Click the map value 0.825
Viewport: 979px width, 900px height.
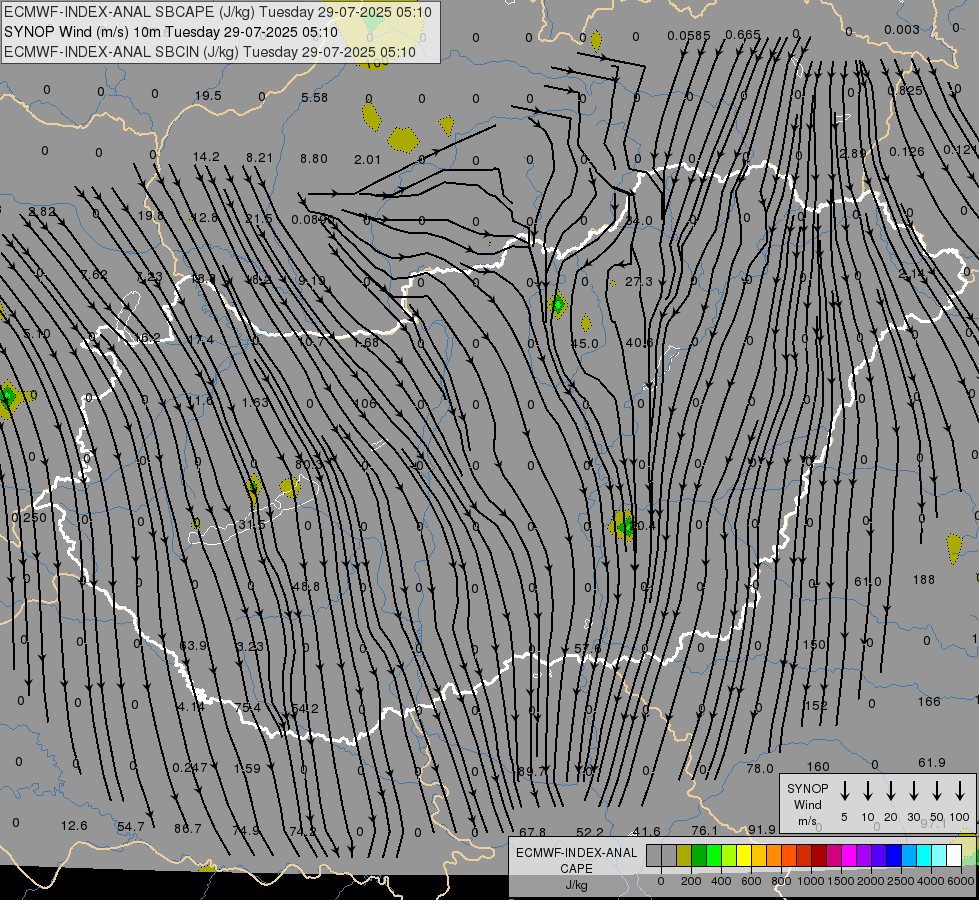coord(905,91)
